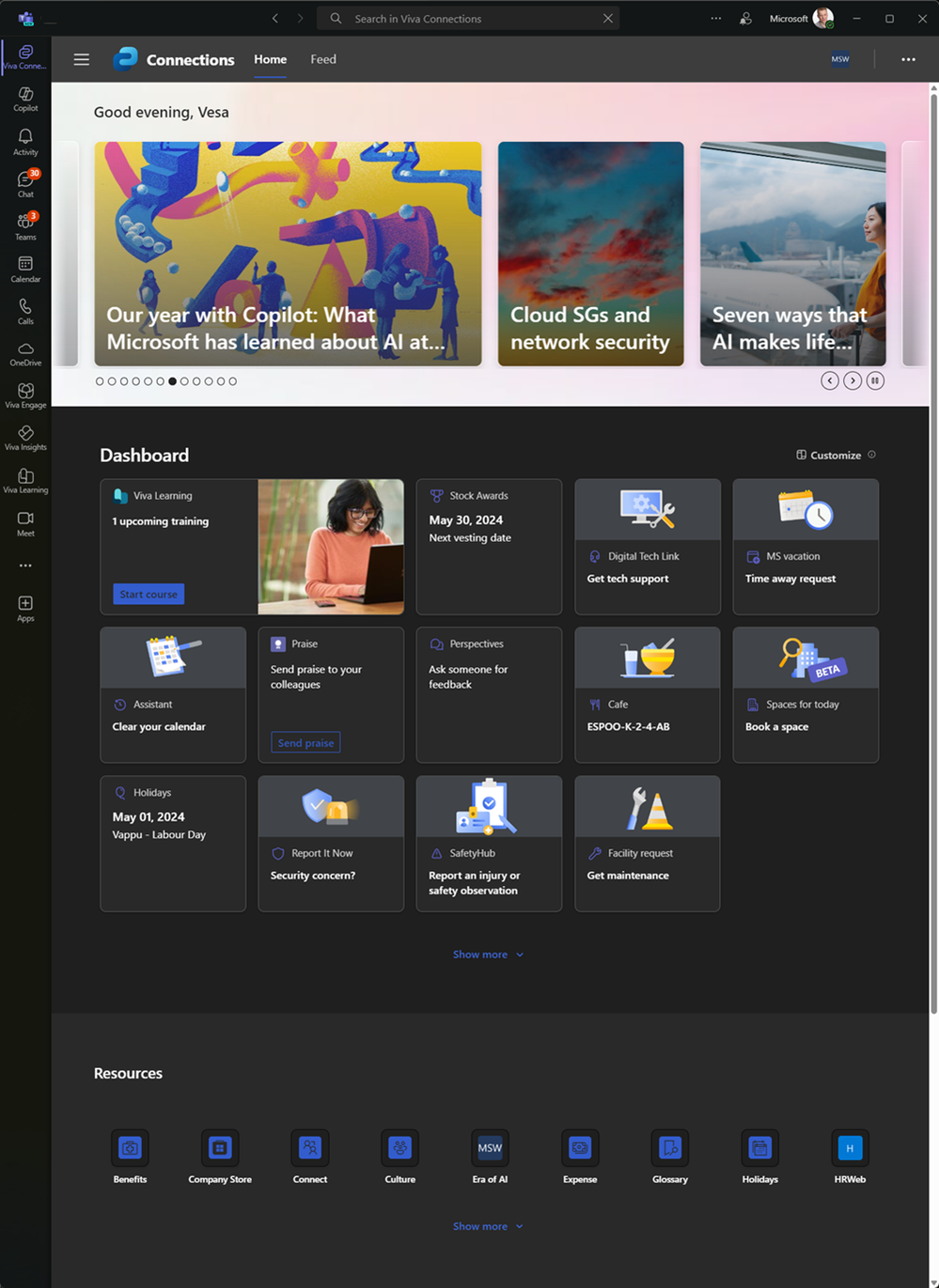The width and height of the screenshot is (939, 1288).
Task: Open Facility request maintenance card
Action: pyautogui.click(x=648, y=844)
